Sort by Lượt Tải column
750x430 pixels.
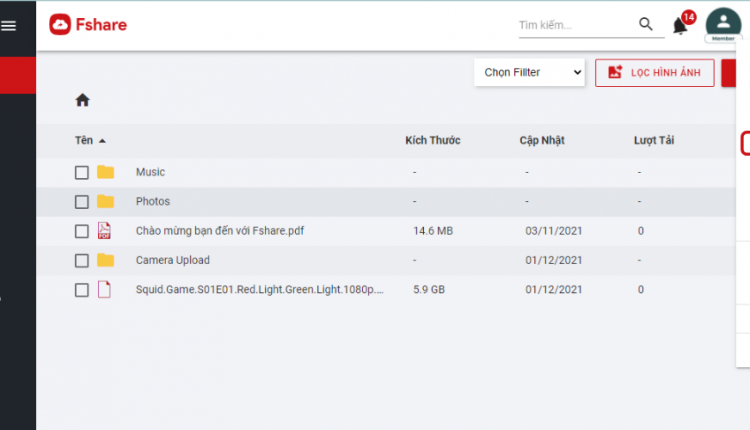(x=654, y=140)
